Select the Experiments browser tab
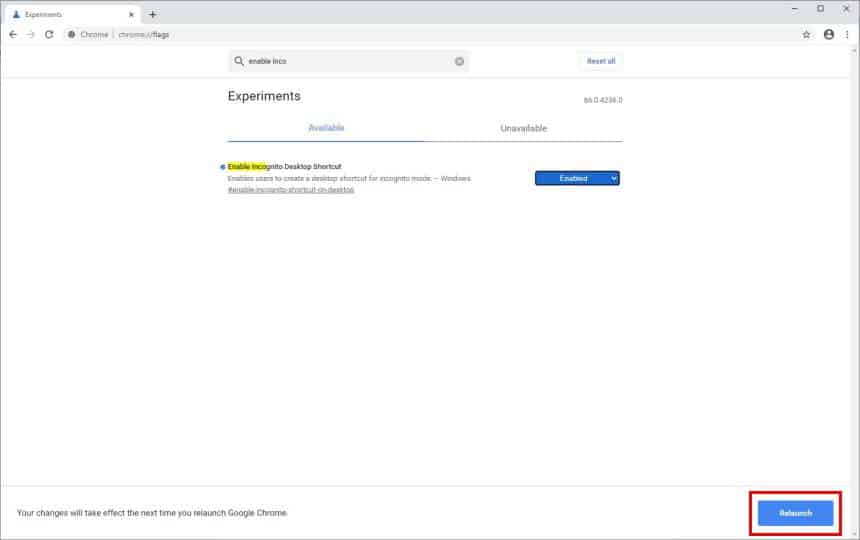The height and width of the screenshot is (540, 860). (x=71, y=15)
